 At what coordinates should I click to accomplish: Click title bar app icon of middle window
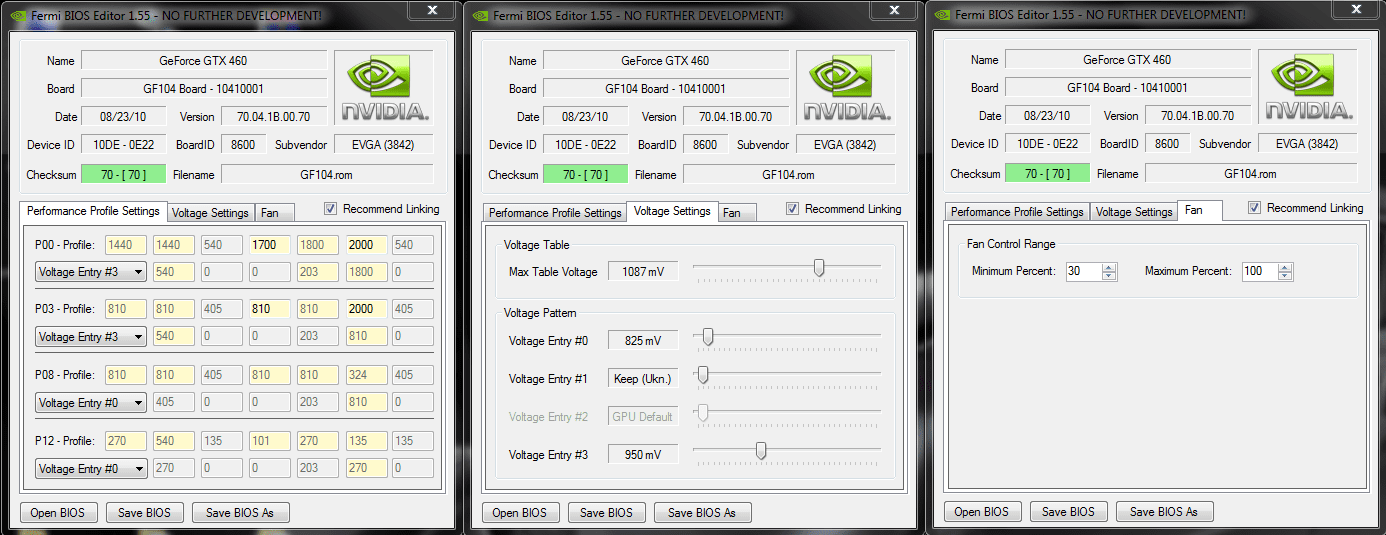coord(478,15)
